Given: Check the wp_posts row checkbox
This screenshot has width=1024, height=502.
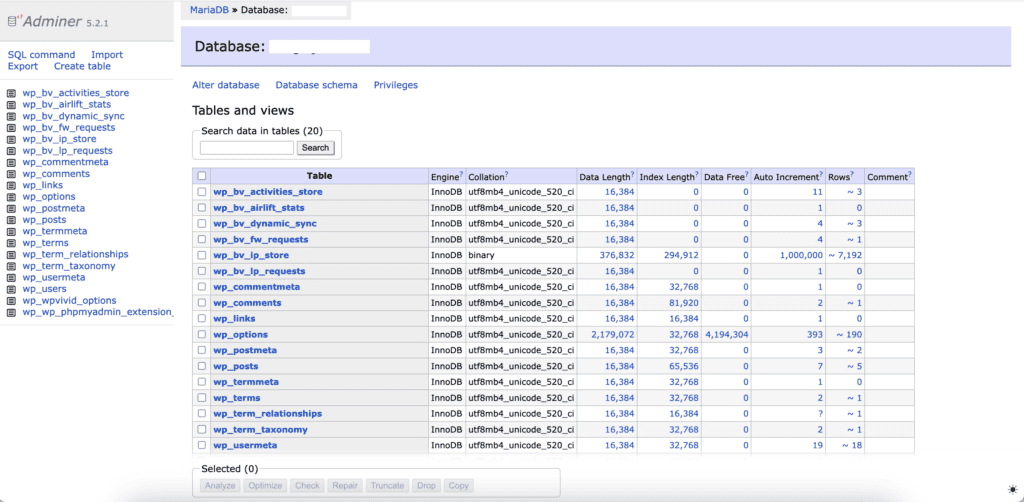Looking at the screenshot, I should pyautogui.click(x=202, y=366).
